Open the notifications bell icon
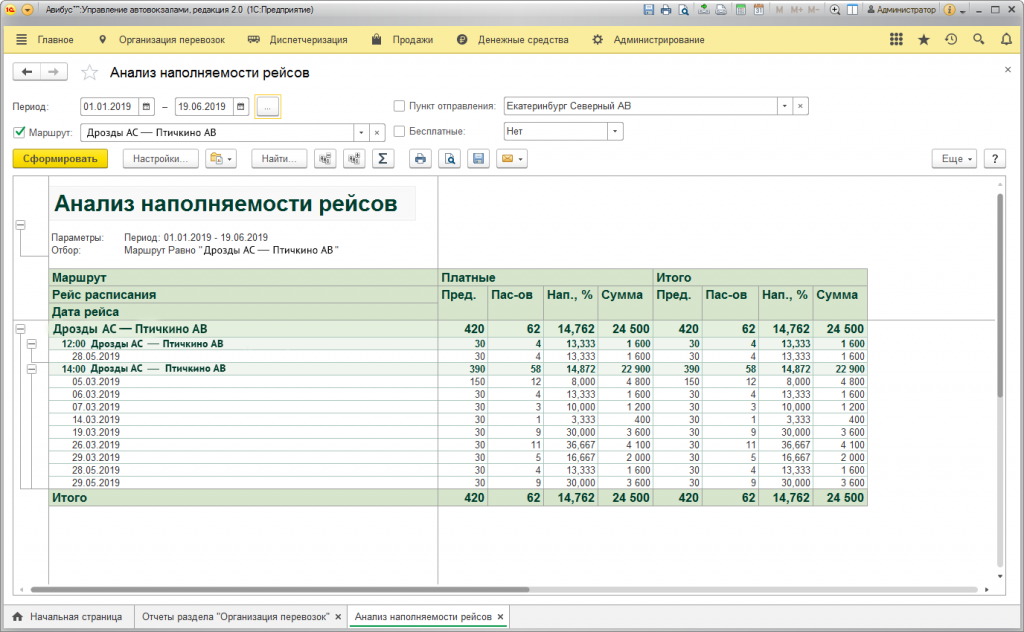Image resolution: width=1024 pixels, height=632 pixels. (x=1005, y=40)
